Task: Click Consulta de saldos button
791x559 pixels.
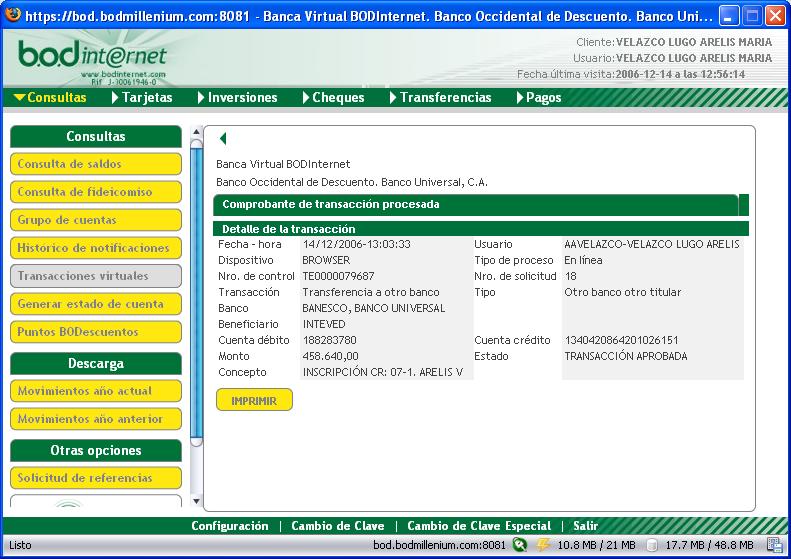Action: tap(96, 164)
